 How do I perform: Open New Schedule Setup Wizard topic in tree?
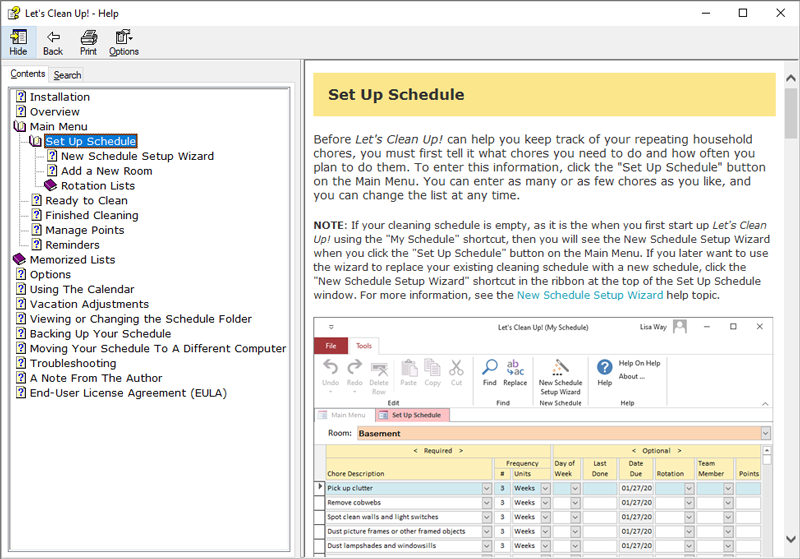click(137, 156)
